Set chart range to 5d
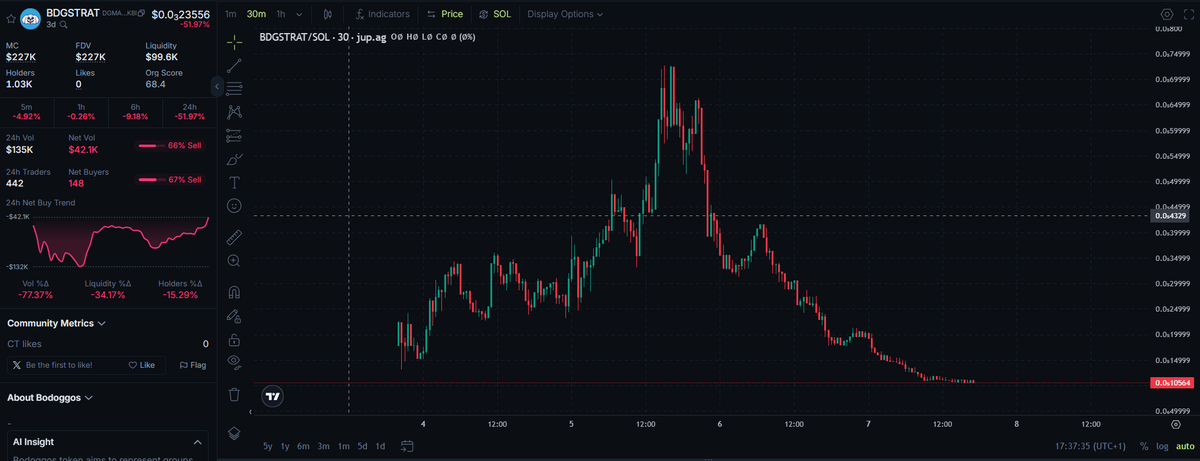1200x461 pixels. click(362, 446)
